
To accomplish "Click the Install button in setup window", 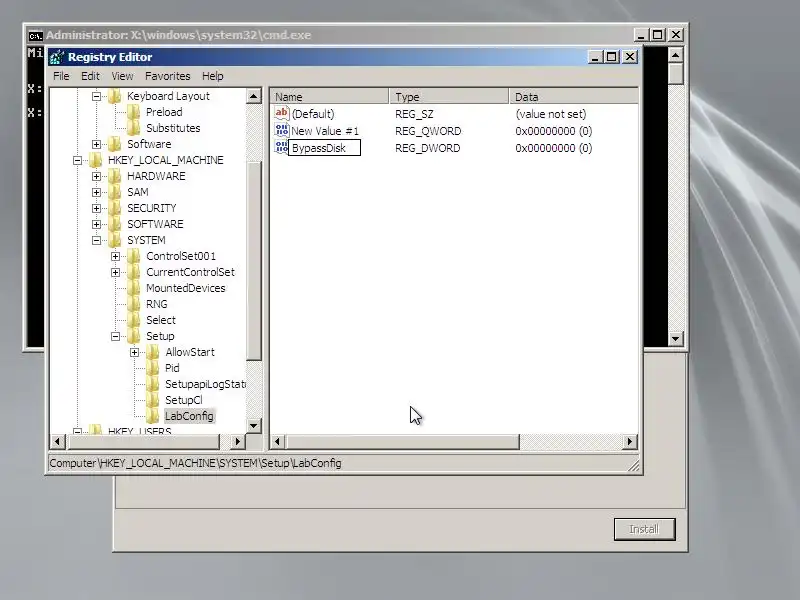I will pyautogui.click(x=644, y=529).
